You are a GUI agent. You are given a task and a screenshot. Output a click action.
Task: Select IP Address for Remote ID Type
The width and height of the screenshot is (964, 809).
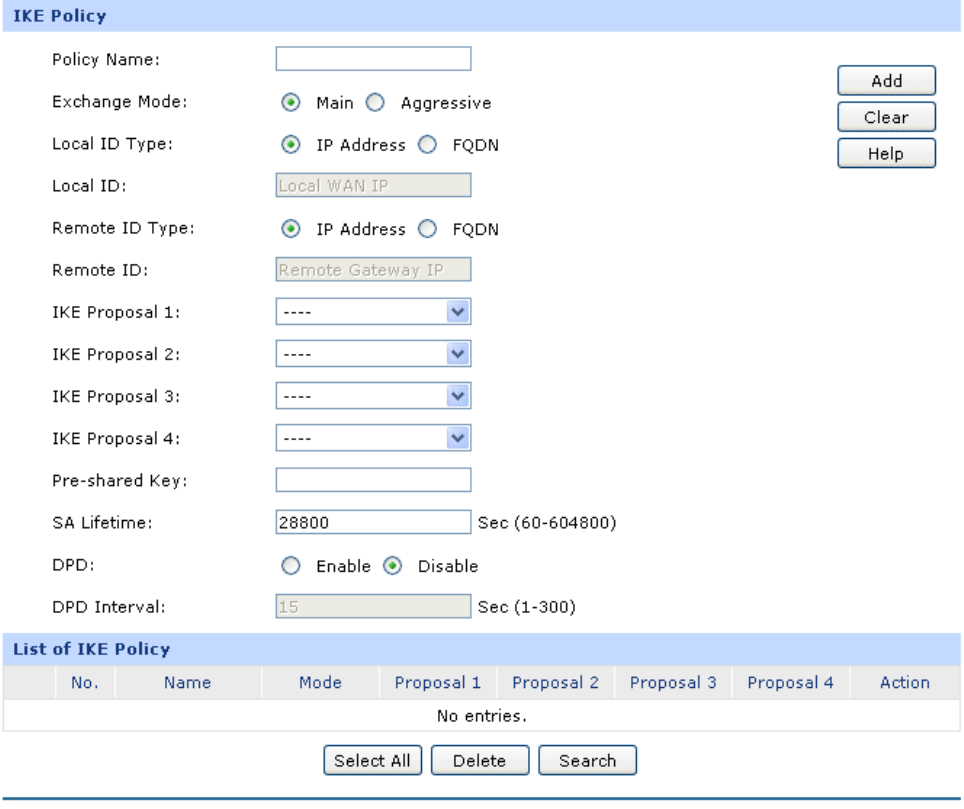click(x=291, y=229)
